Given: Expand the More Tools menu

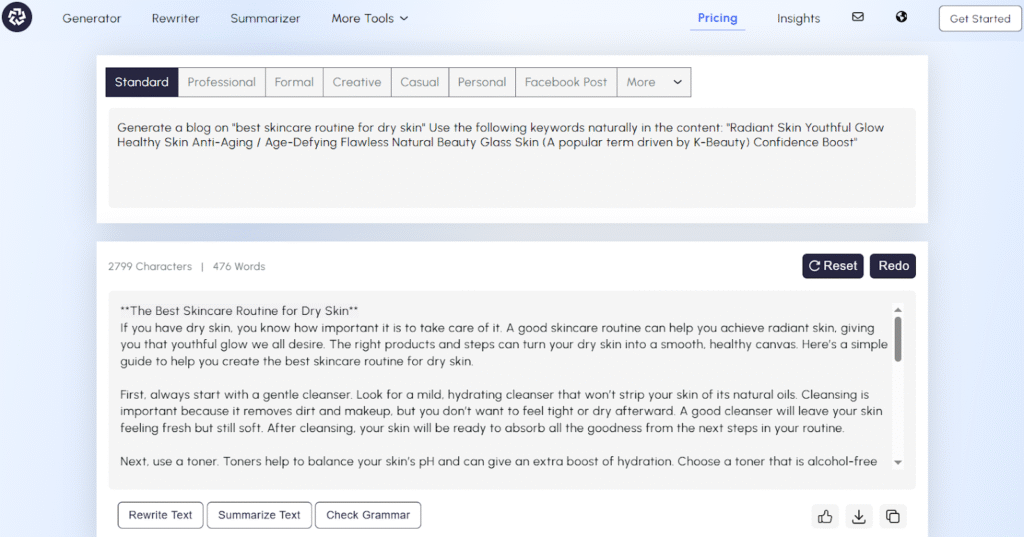Looking at the screenshot, I should pos(369,18).
